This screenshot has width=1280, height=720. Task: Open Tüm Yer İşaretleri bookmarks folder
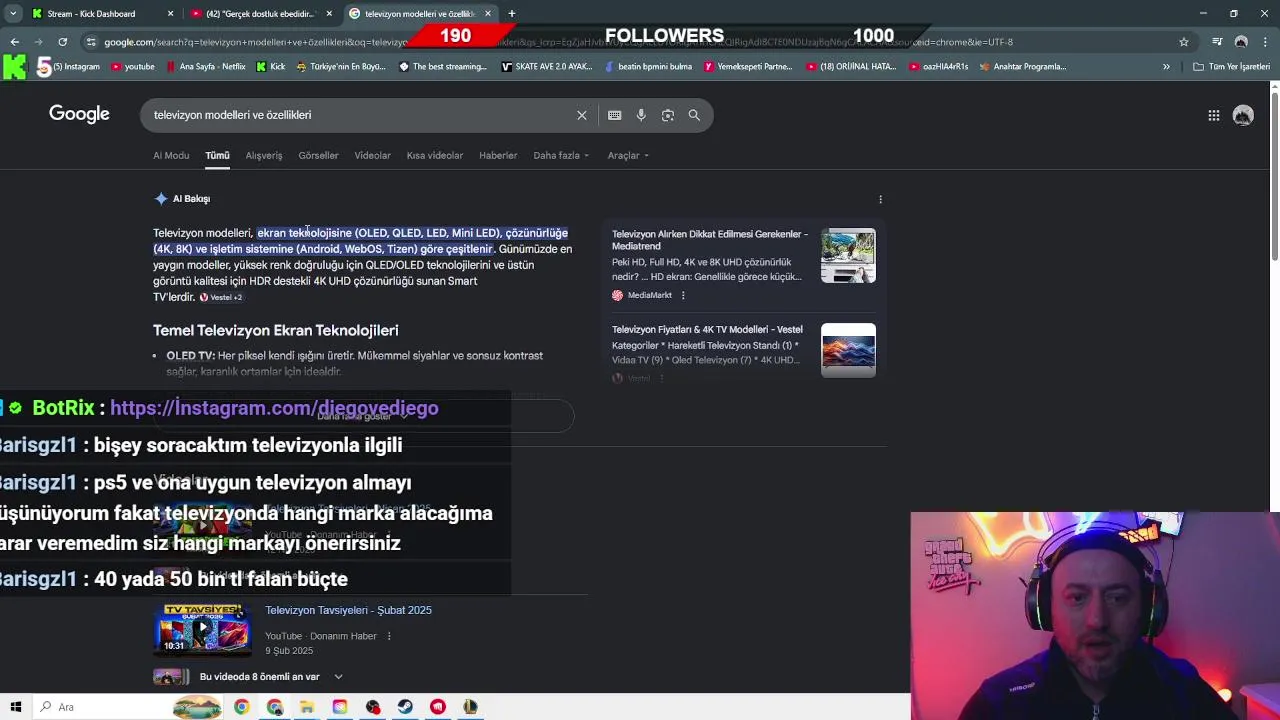(1231, 67)
